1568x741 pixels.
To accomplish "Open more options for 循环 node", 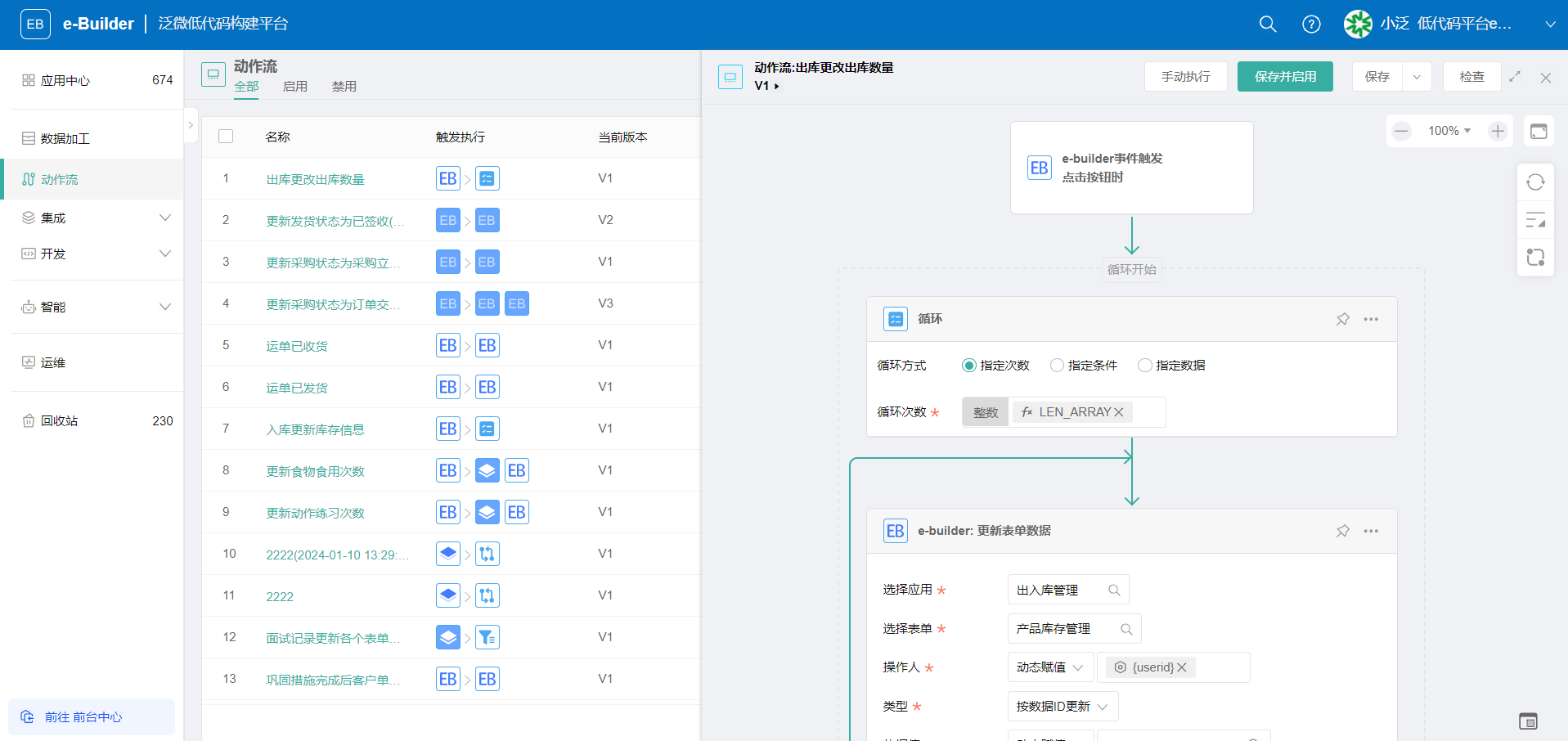I will [x=1371, y=319].
